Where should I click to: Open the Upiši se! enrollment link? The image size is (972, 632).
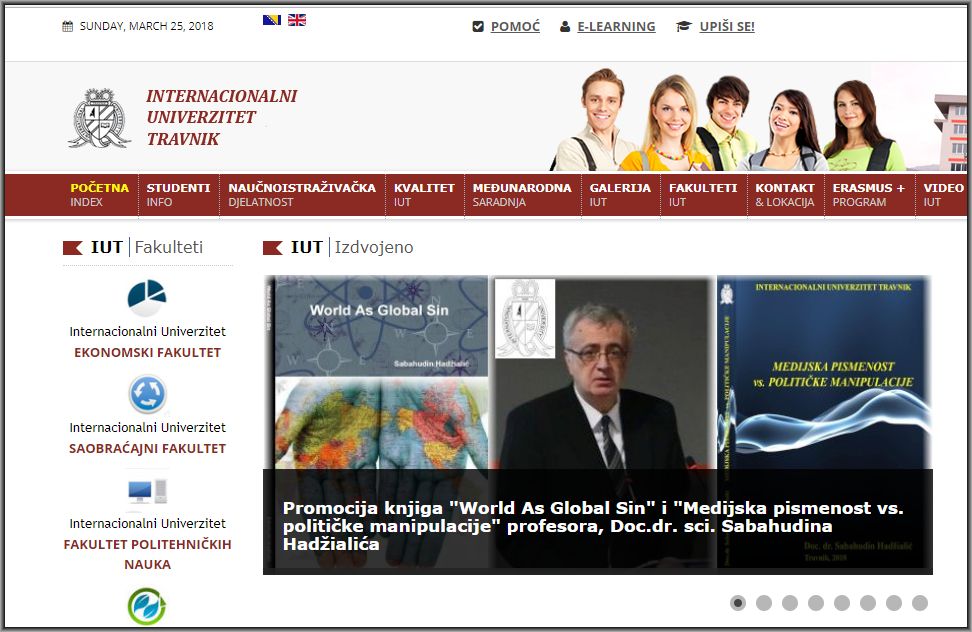coord(727,27)
